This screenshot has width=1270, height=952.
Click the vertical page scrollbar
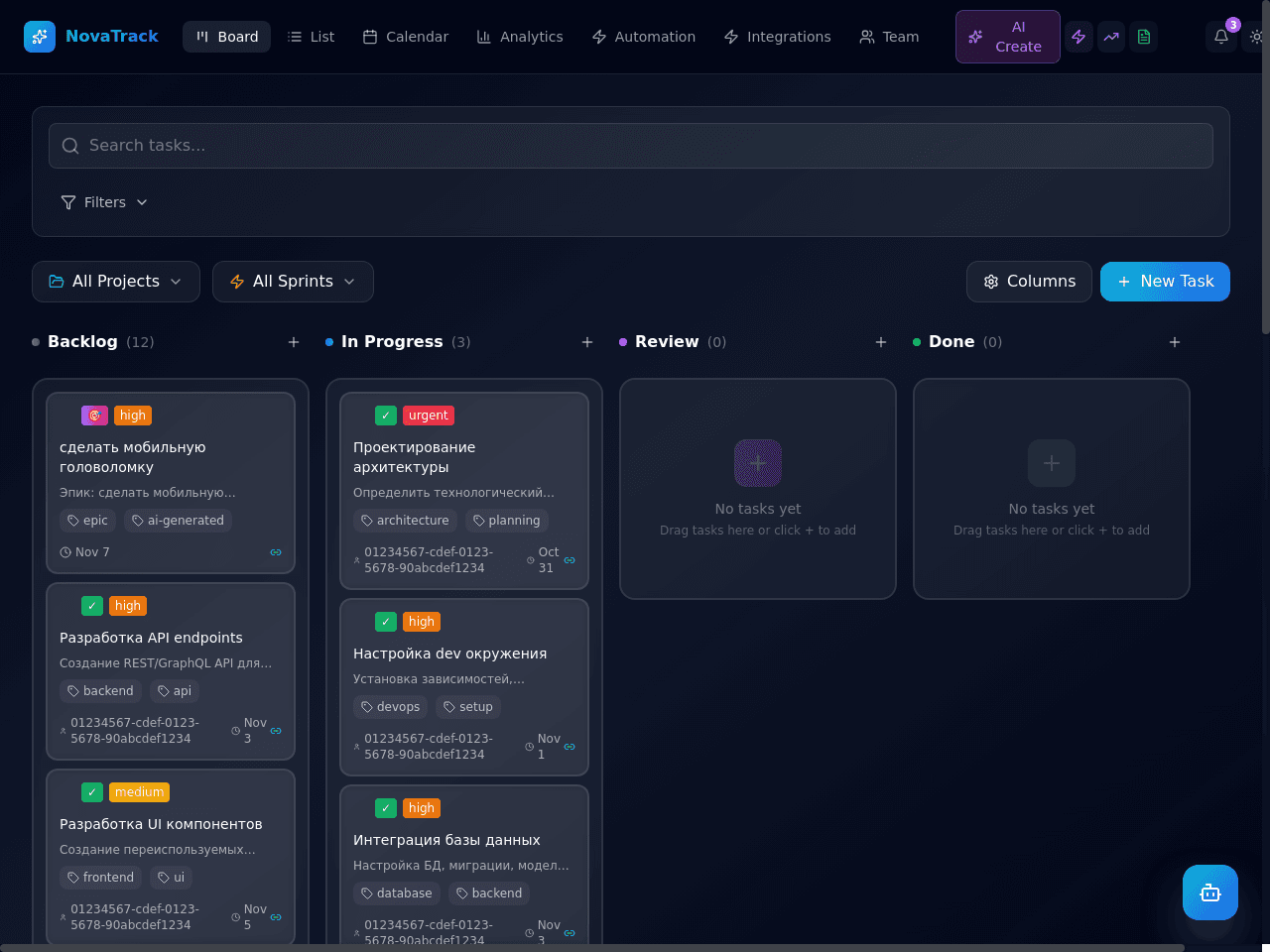click(x=1266, y=167)
